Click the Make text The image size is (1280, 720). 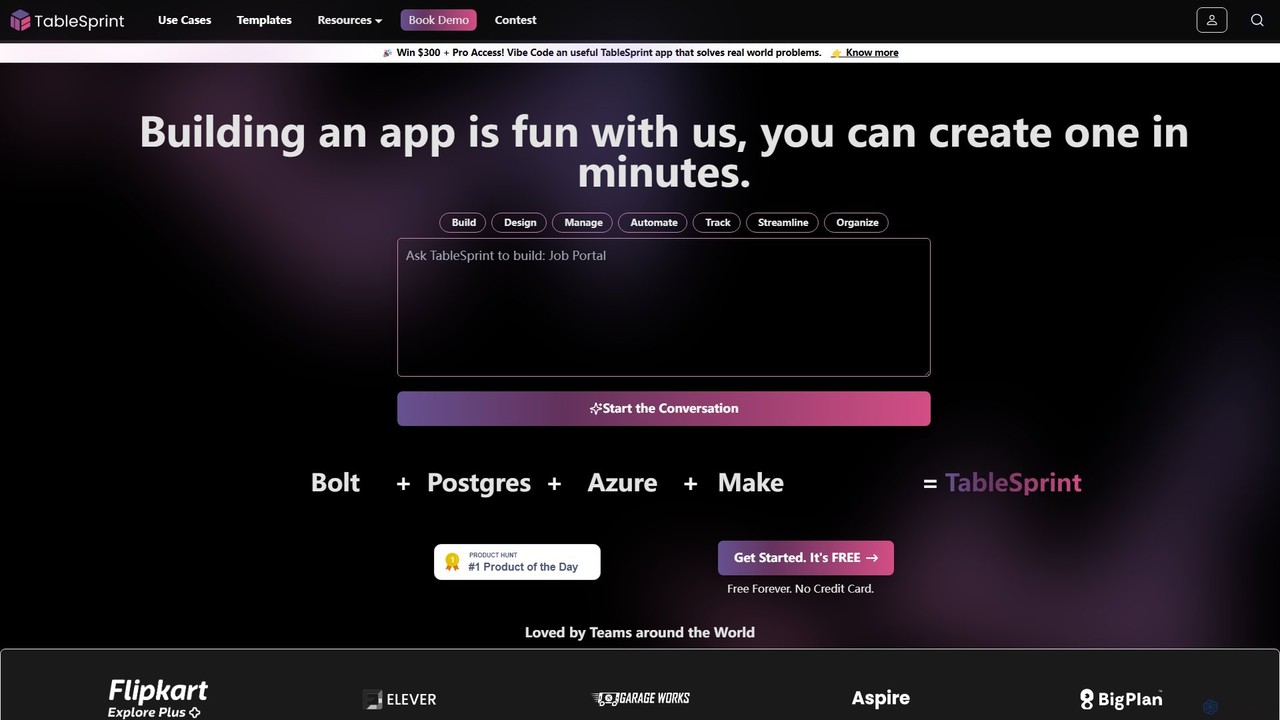coord(751,483)
